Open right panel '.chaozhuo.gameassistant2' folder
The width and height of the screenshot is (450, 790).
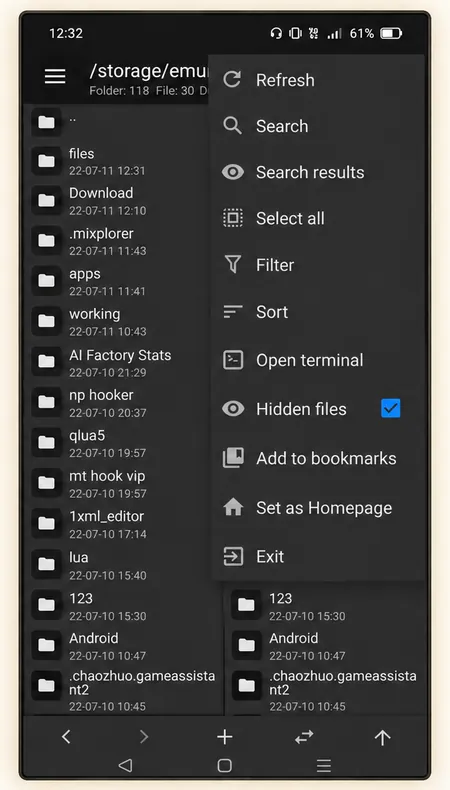pos(325,689)
